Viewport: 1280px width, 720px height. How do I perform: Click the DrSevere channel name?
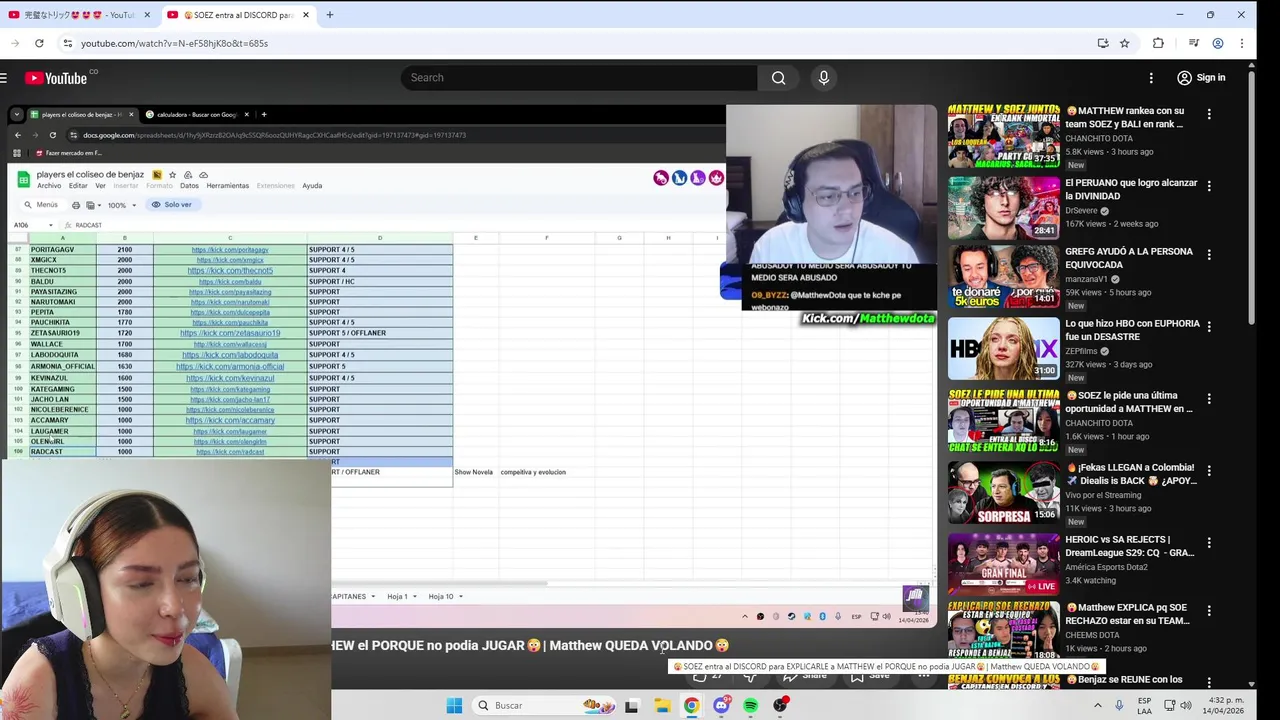tap(1081, 211)
